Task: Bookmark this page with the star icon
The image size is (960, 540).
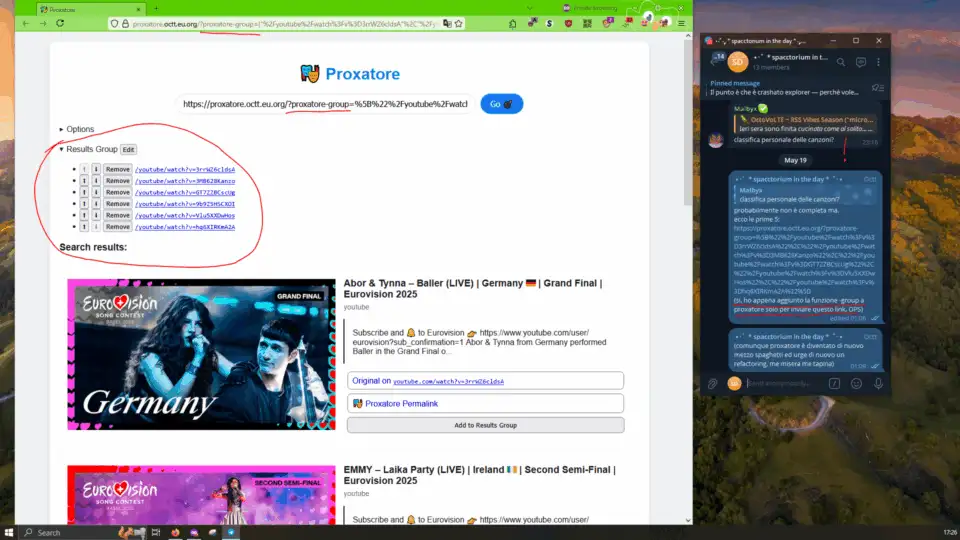Action: (x=459, y=24)
